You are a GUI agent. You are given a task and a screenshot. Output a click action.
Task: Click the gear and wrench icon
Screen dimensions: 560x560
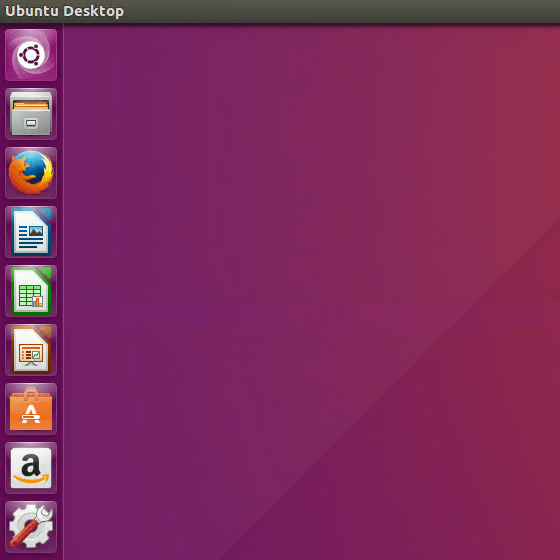click(31, 526)
